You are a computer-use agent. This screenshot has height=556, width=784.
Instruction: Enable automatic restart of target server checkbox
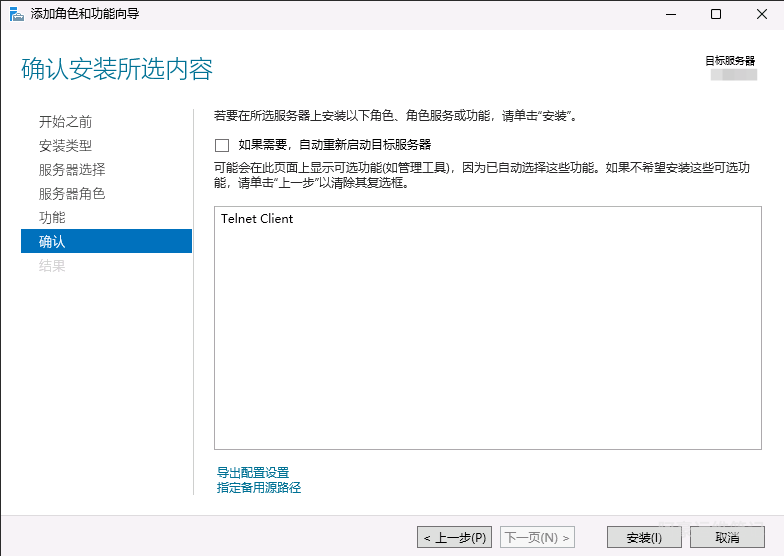[222, 146]
